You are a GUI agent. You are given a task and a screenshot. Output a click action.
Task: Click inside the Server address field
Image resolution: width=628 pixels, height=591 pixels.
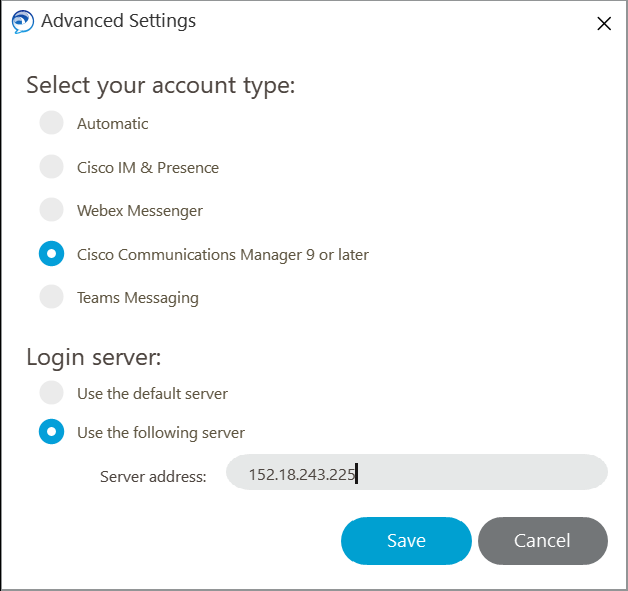(417, 472)
